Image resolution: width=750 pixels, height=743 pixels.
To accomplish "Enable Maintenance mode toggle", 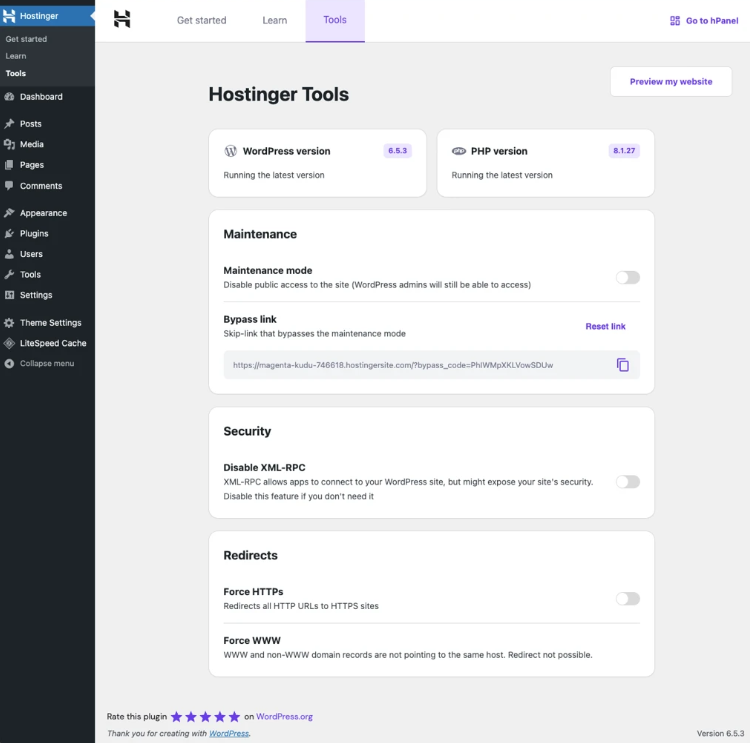I will click(627, 278).
